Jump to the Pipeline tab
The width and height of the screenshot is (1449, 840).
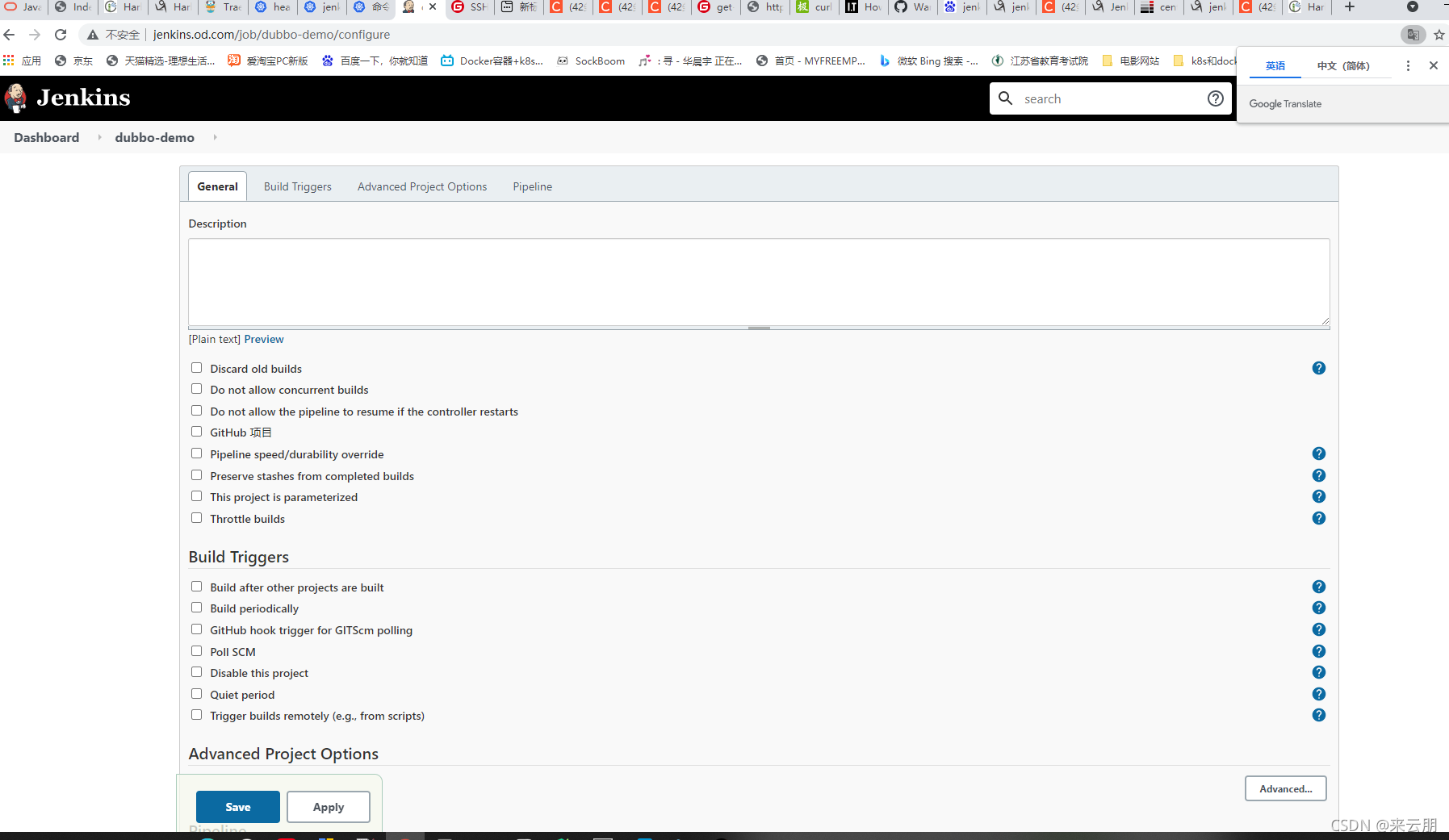point(533,186)
